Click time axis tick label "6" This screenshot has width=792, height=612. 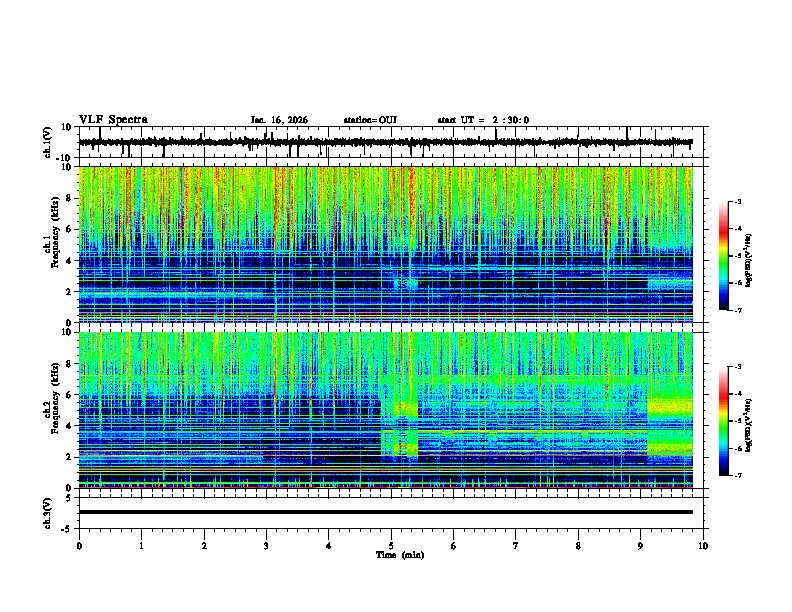pos(453,546)
